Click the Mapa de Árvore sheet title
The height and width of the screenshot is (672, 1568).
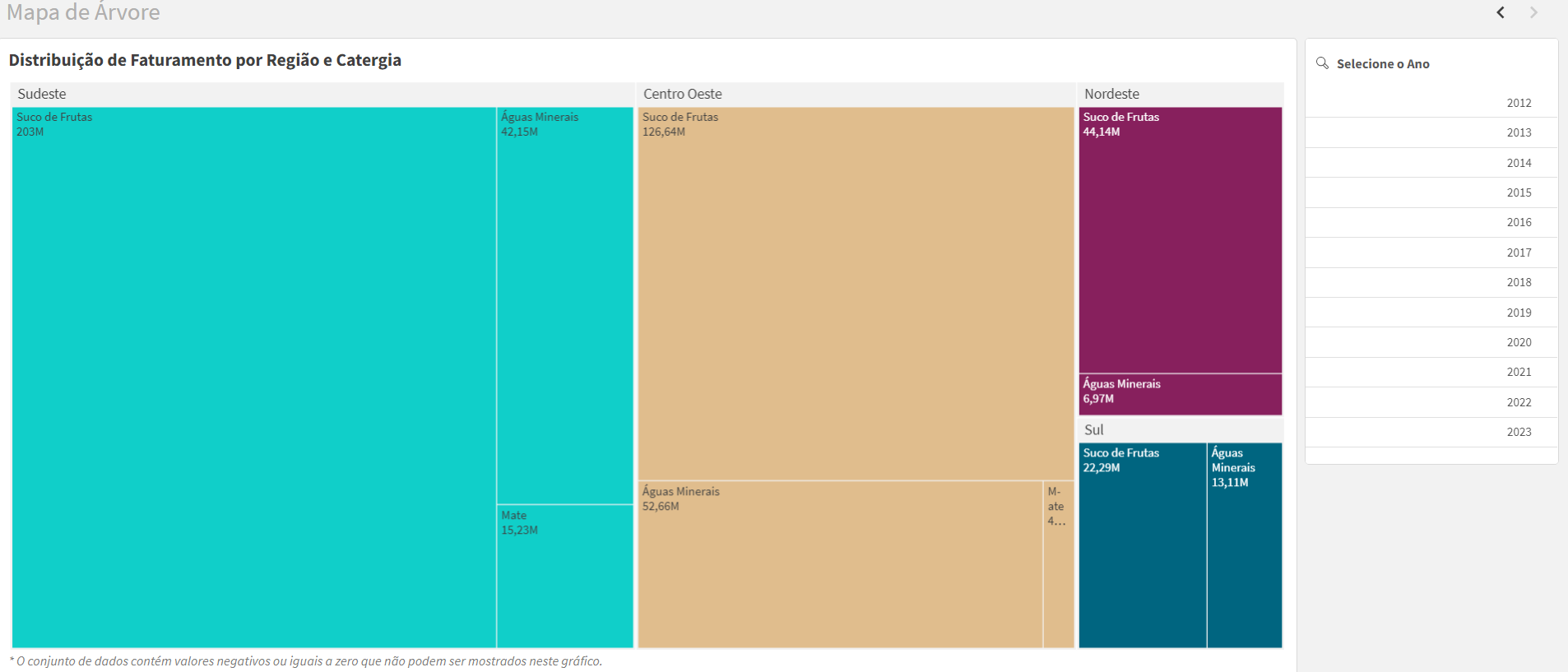coord(83,12)
